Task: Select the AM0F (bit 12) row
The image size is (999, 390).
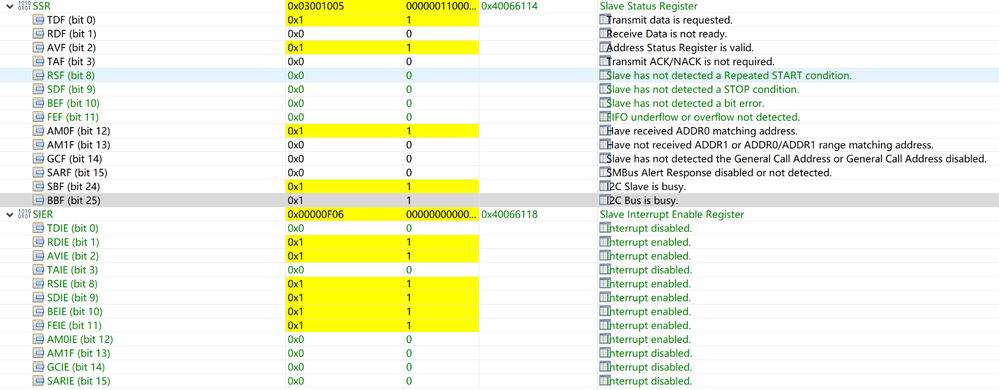Action: click(500, 131)
